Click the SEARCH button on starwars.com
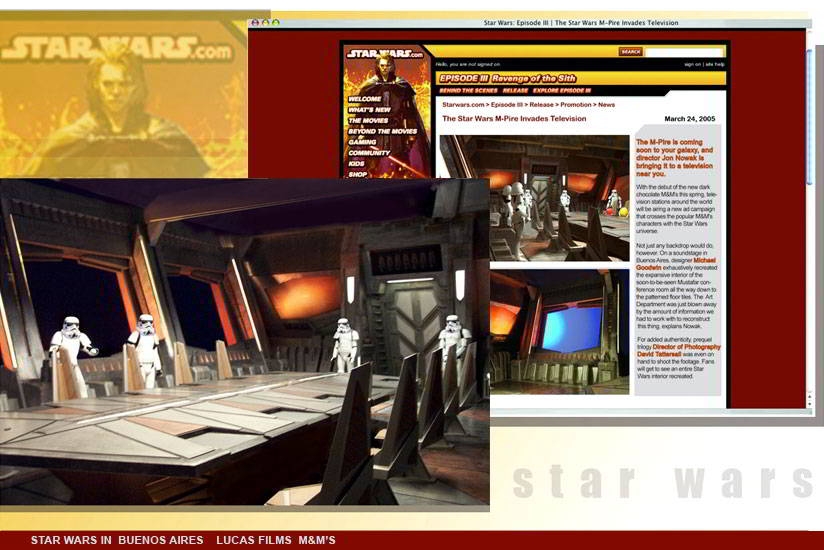824x550 pixels. coord(630,51)
